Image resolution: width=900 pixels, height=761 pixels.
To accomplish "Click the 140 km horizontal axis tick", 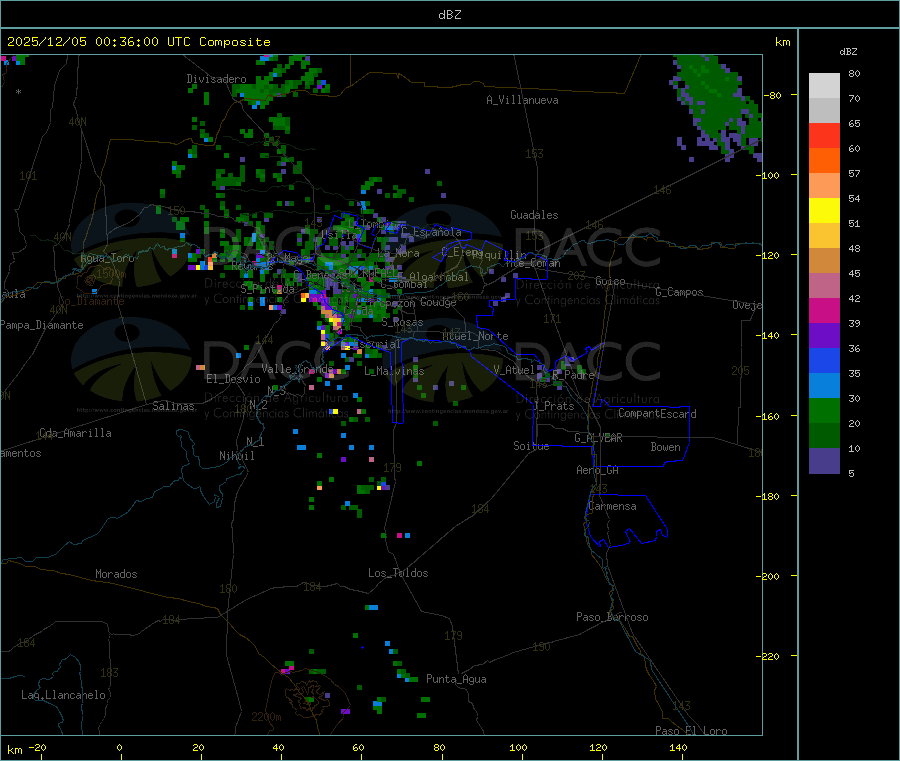I will point(678,747).
